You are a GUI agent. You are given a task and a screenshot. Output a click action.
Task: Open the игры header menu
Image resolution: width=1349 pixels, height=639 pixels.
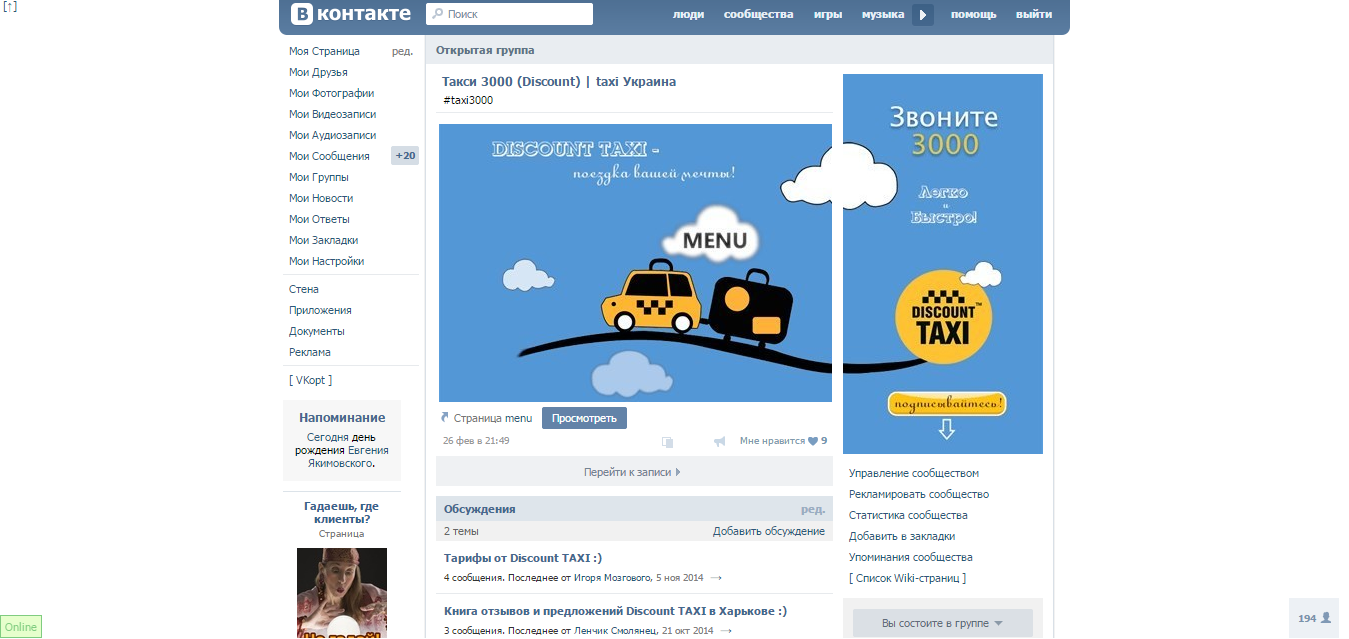pos(828,14)
